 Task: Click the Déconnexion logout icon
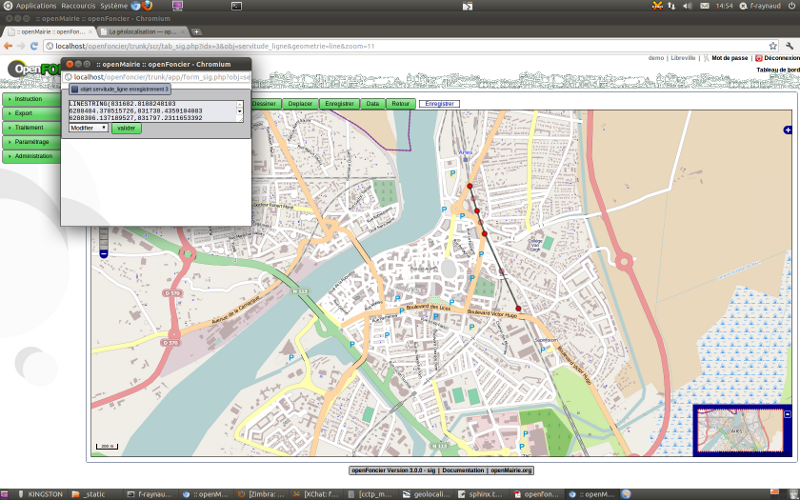[759, 58]
